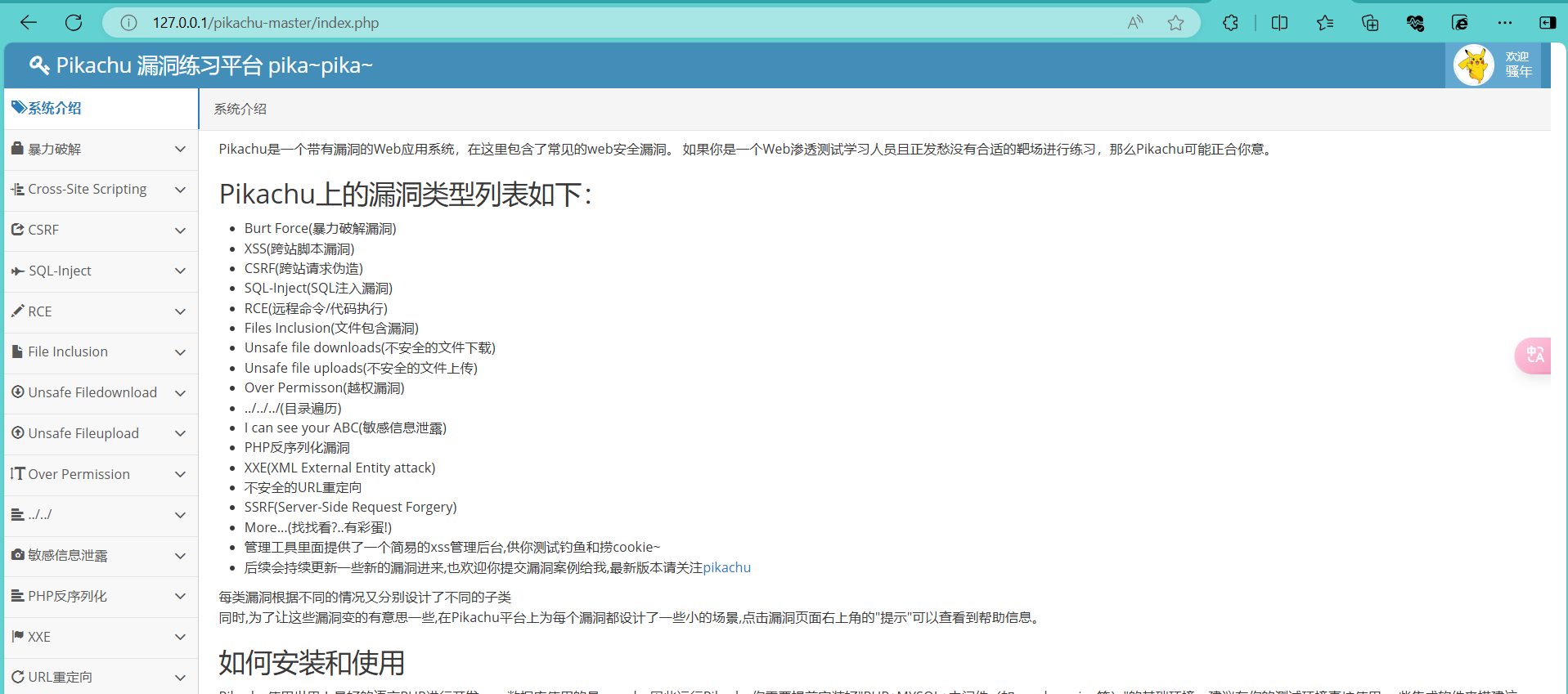Image resolution: width=1568 pixels, height=694 pixels.
Task: Go back to the previous page
Action: 29,23
